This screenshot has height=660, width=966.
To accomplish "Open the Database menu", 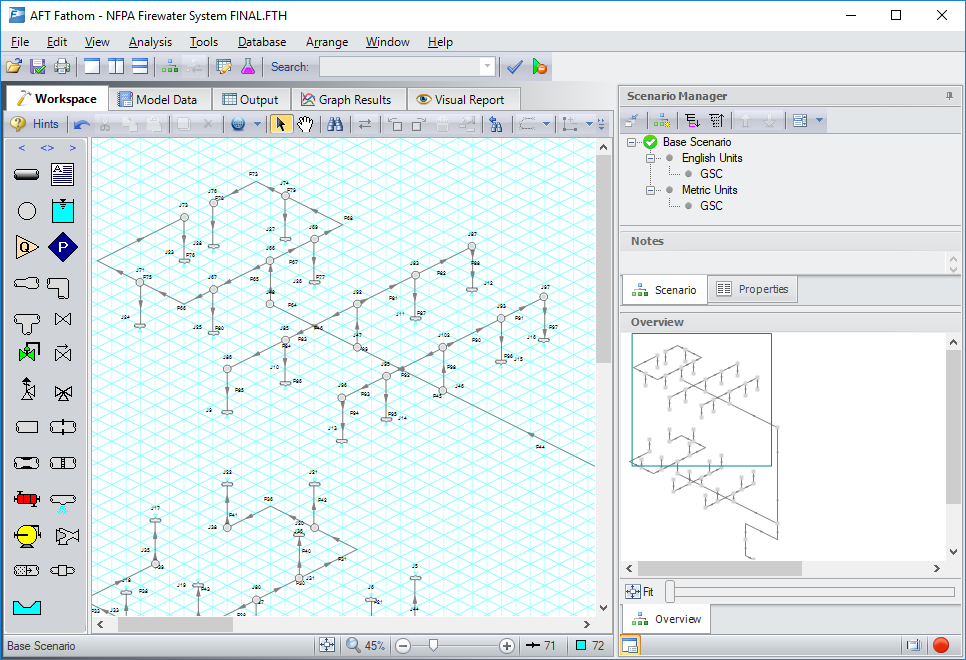I will [262, 42].
